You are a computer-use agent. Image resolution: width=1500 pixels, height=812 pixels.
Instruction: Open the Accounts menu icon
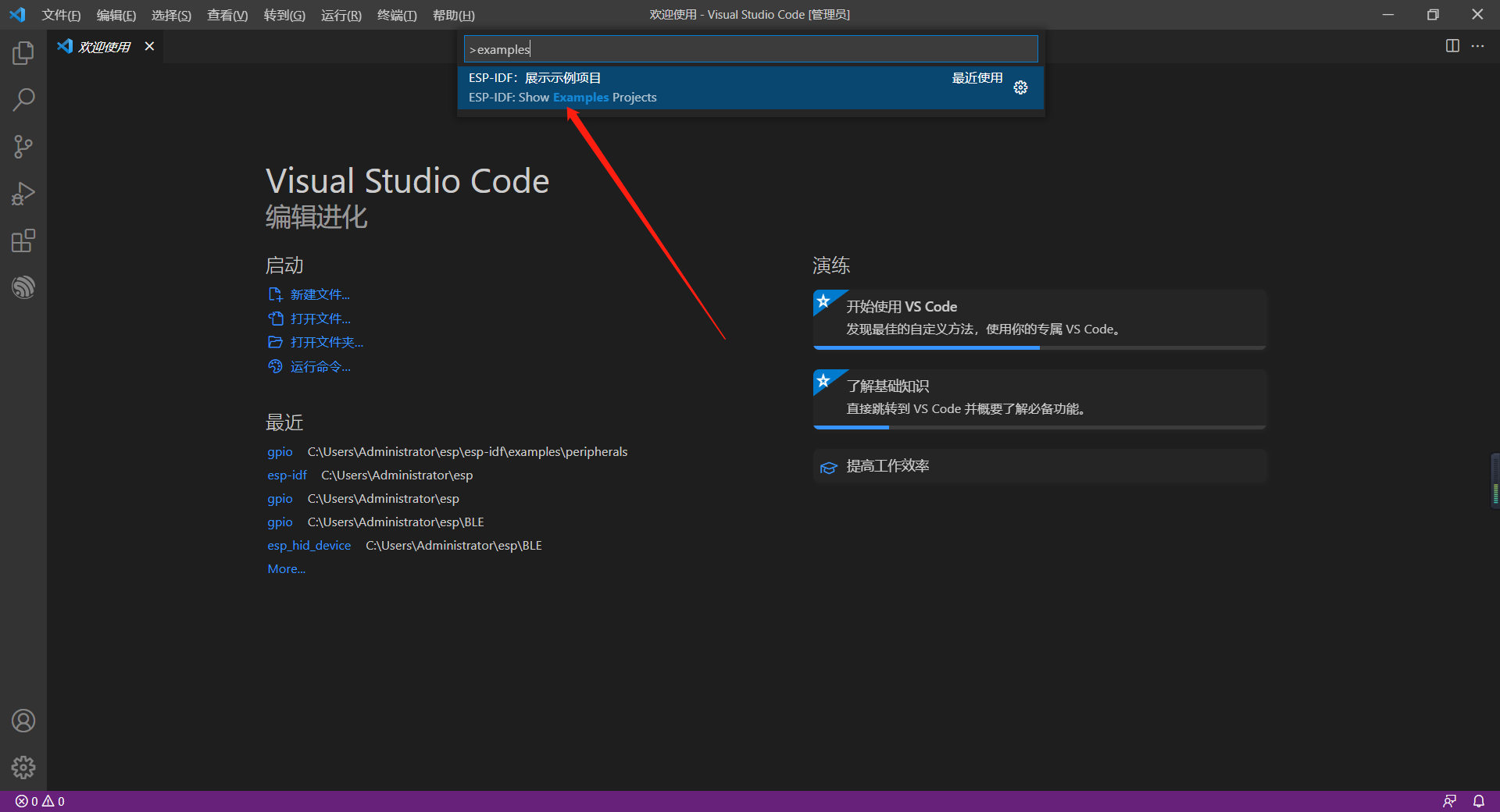click(23, 721)
